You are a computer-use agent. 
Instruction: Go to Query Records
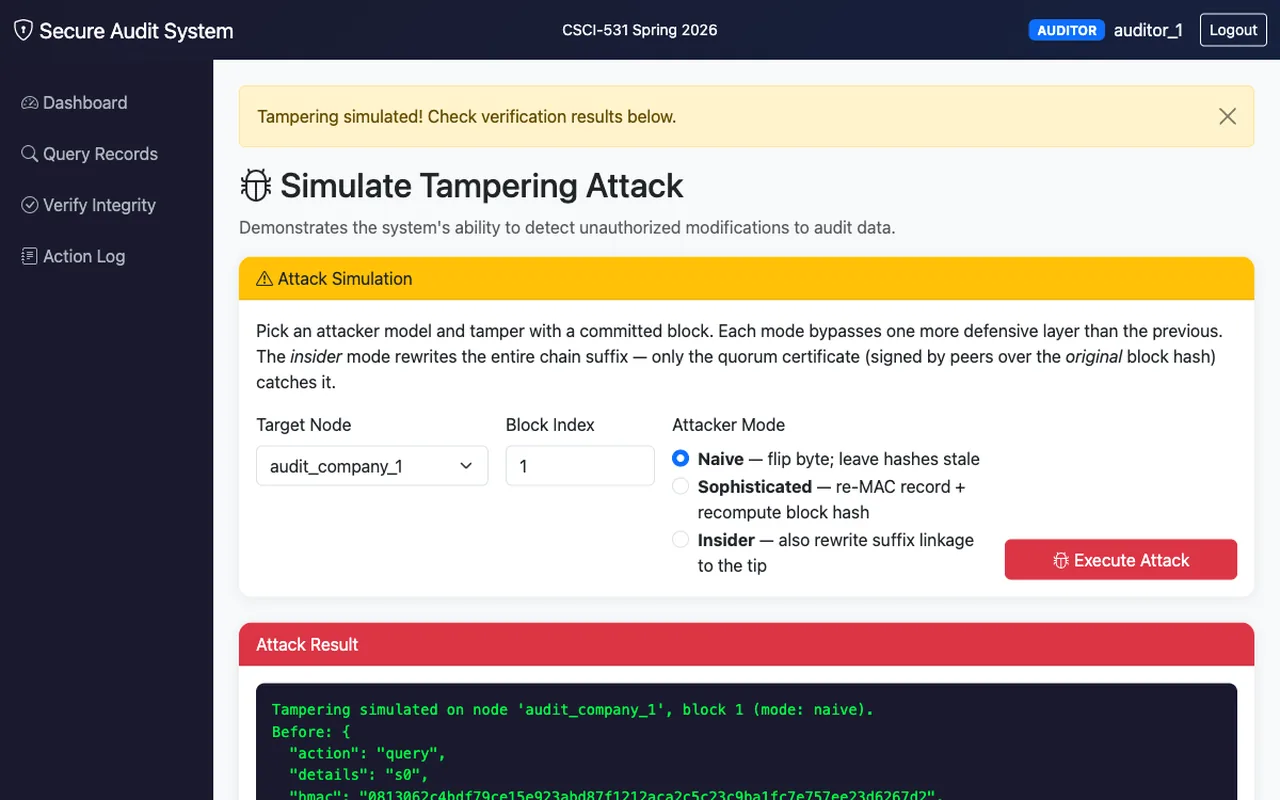click(x=90, y=154)
